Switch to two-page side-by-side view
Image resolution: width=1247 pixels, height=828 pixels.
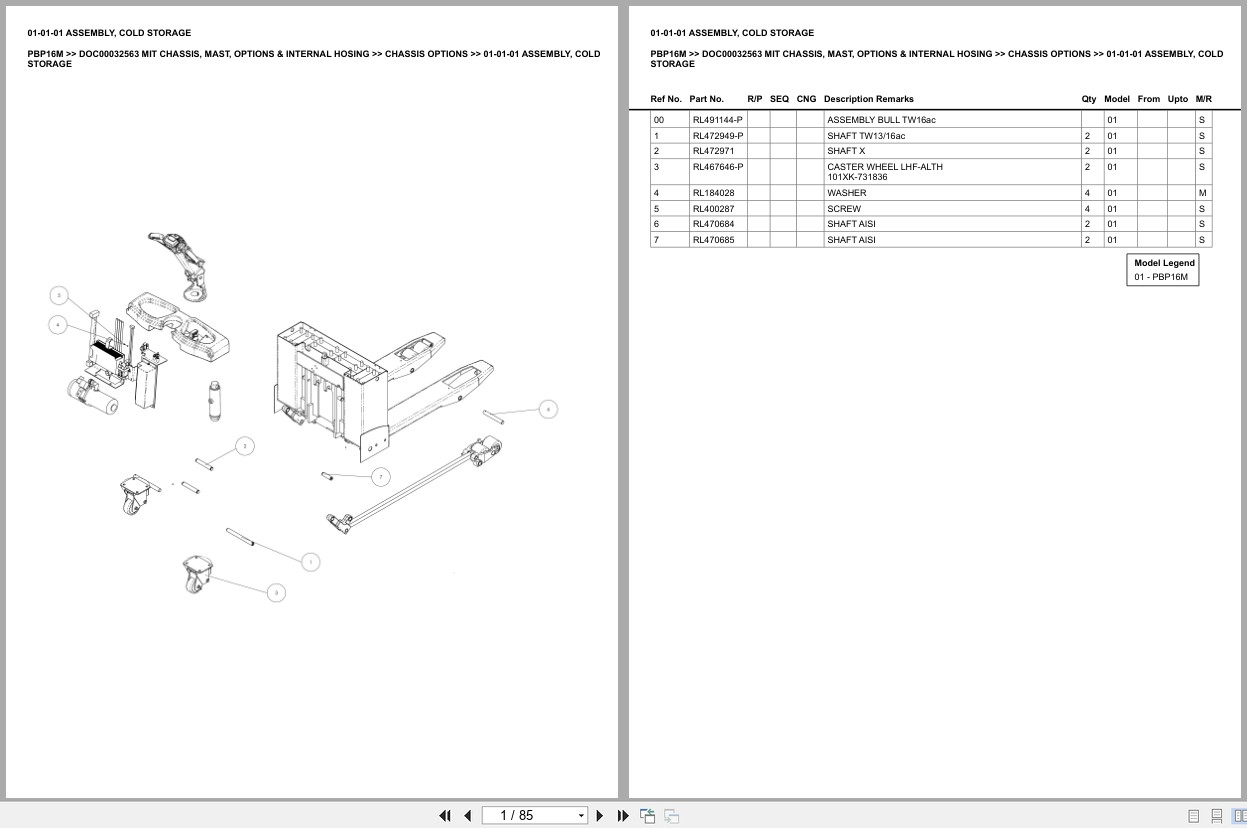tap(1239, 816)
